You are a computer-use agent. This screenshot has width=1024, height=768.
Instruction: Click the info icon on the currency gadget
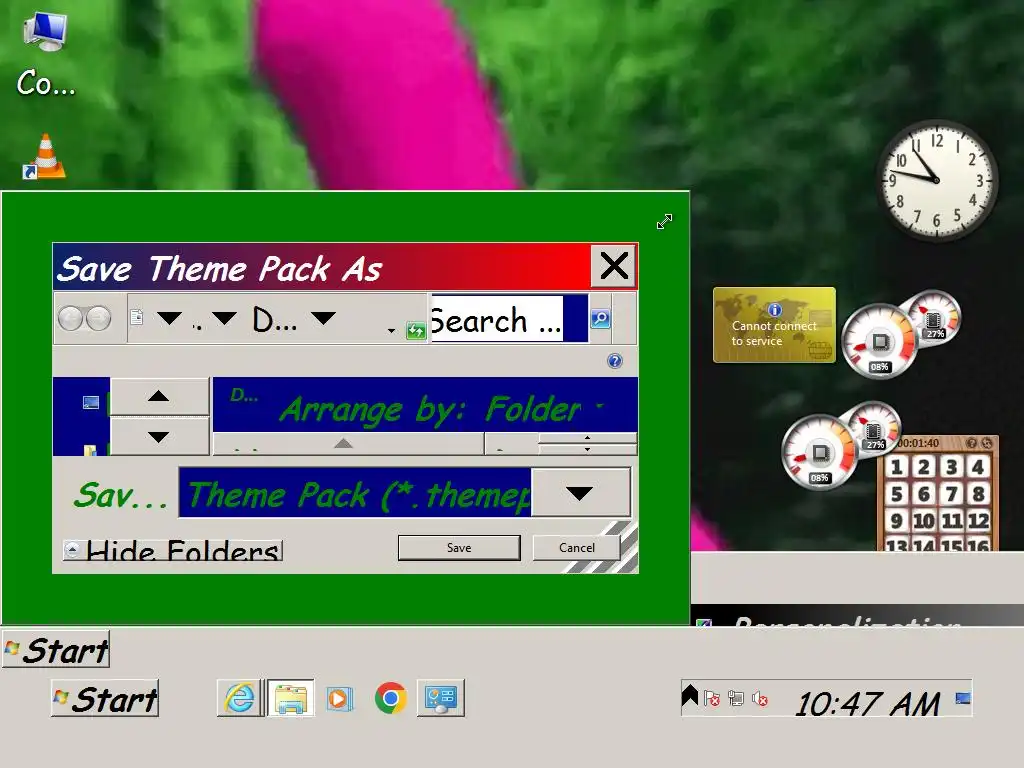point(775,310)
